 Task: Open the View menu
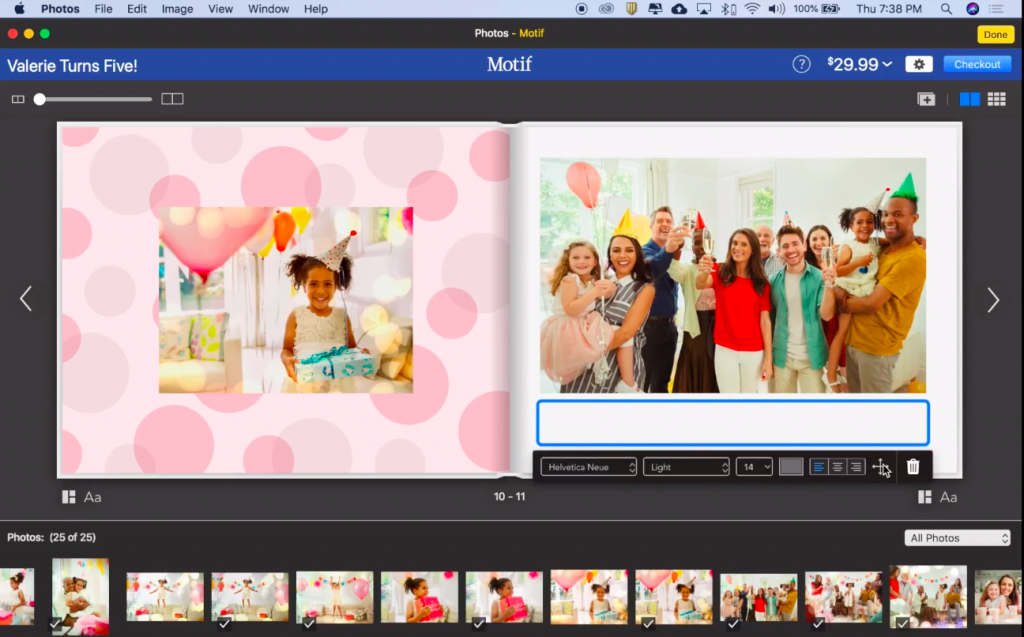tap(220, 9)
